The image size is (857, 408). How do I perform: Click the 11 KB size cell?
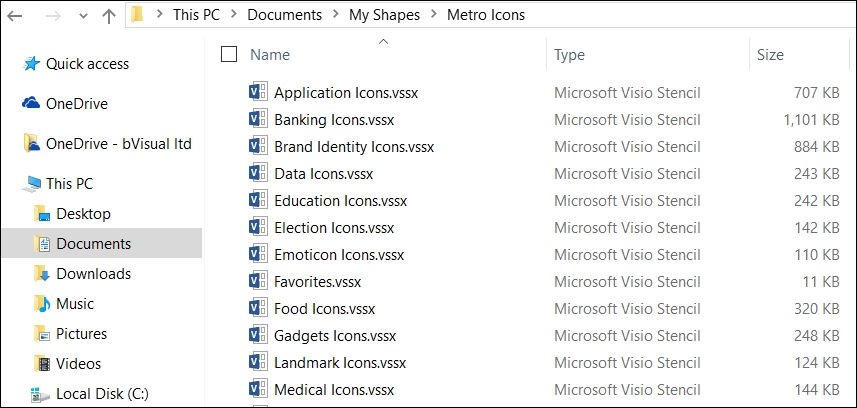pos(820,282)
